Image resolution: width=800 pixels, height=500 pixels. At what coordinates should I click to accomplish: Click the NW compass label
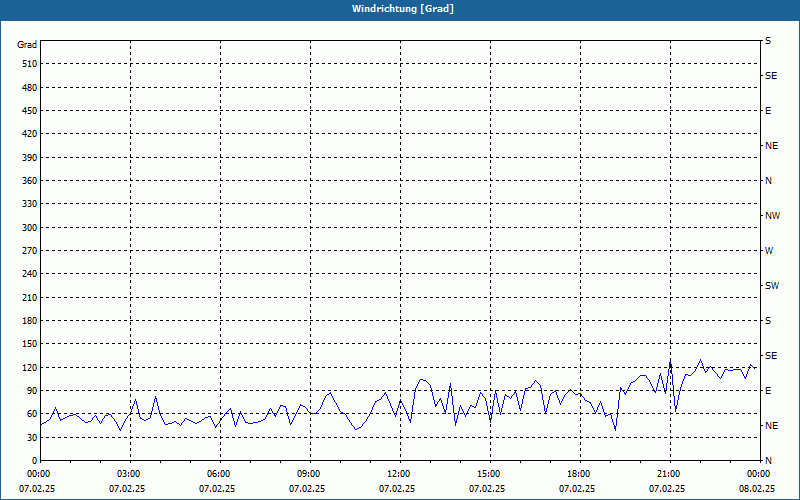(x=771, y=216)
